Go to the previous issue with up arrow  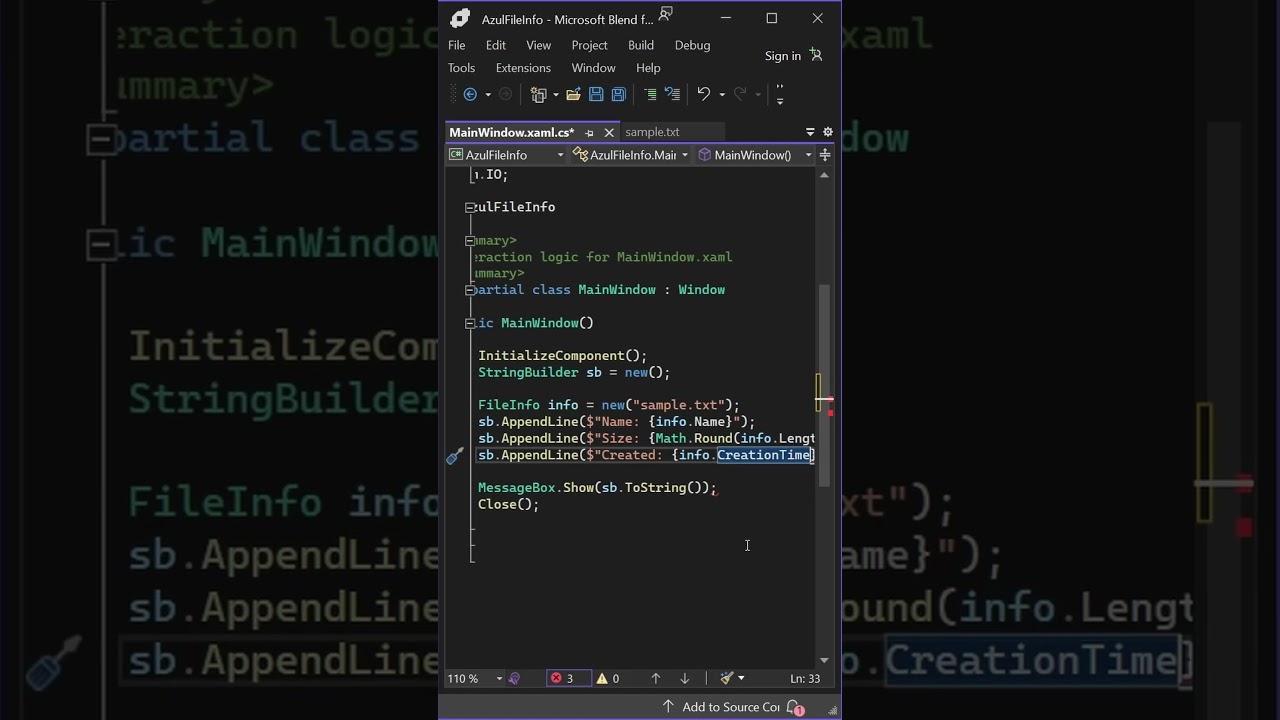click(656, 678)
